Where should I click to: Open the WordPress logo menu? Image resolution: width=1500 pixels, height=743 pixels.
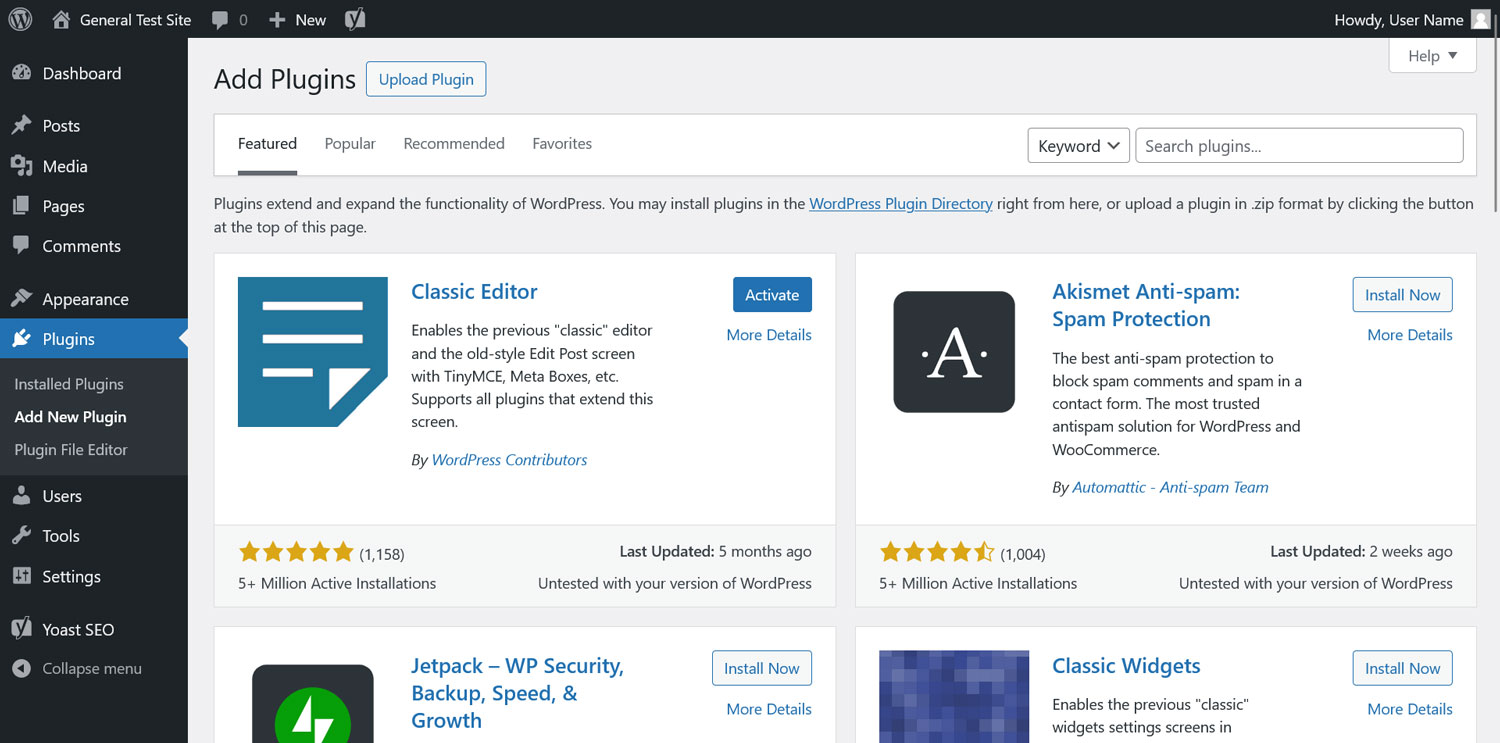20,18
